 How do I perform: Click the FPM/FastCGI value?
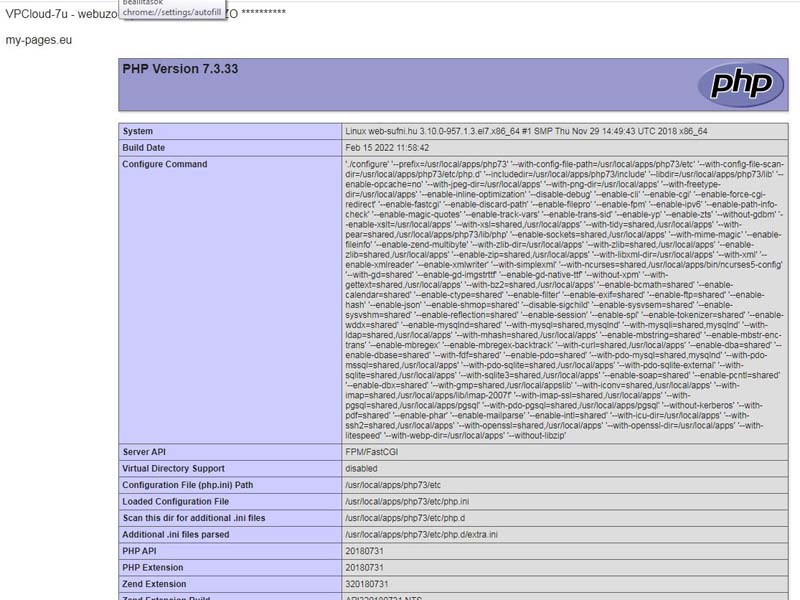click(371, 452)
